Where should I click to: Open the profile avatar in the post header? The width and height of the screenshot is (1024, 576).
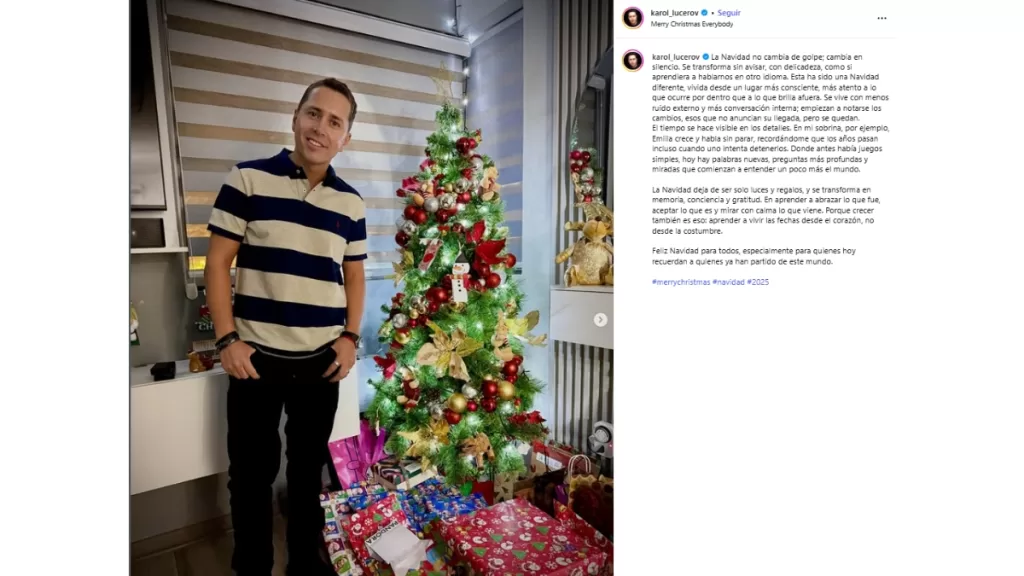(632, 18)
